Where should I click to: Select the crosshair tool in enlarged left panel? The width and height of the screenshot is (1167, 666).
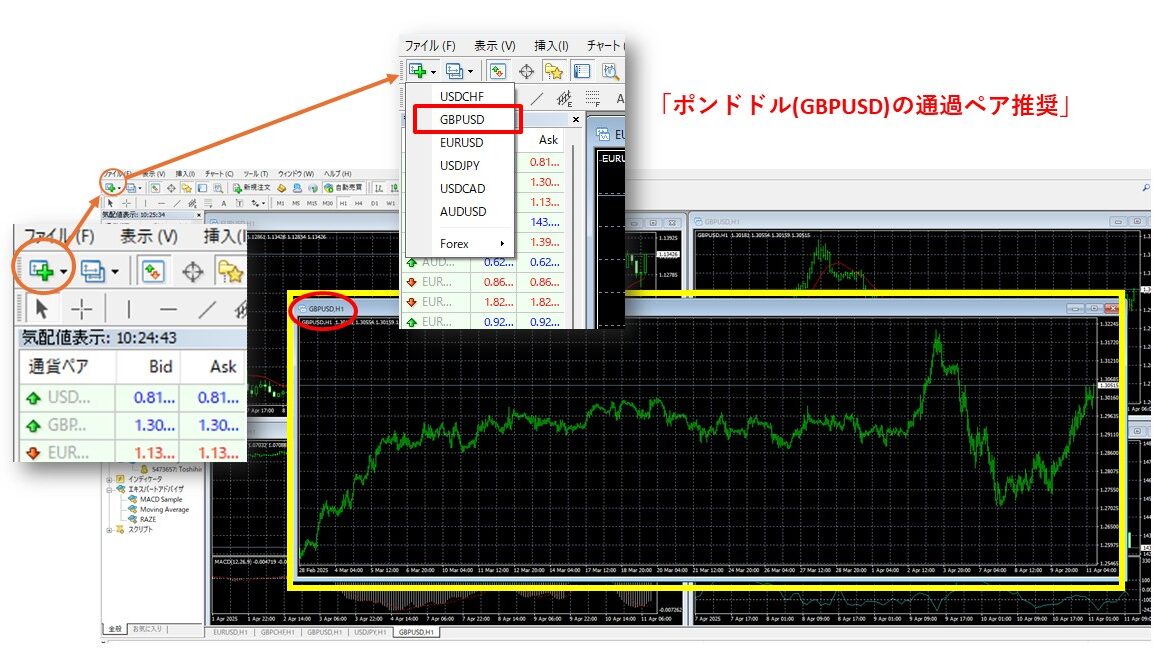click(x=82, y=308)
